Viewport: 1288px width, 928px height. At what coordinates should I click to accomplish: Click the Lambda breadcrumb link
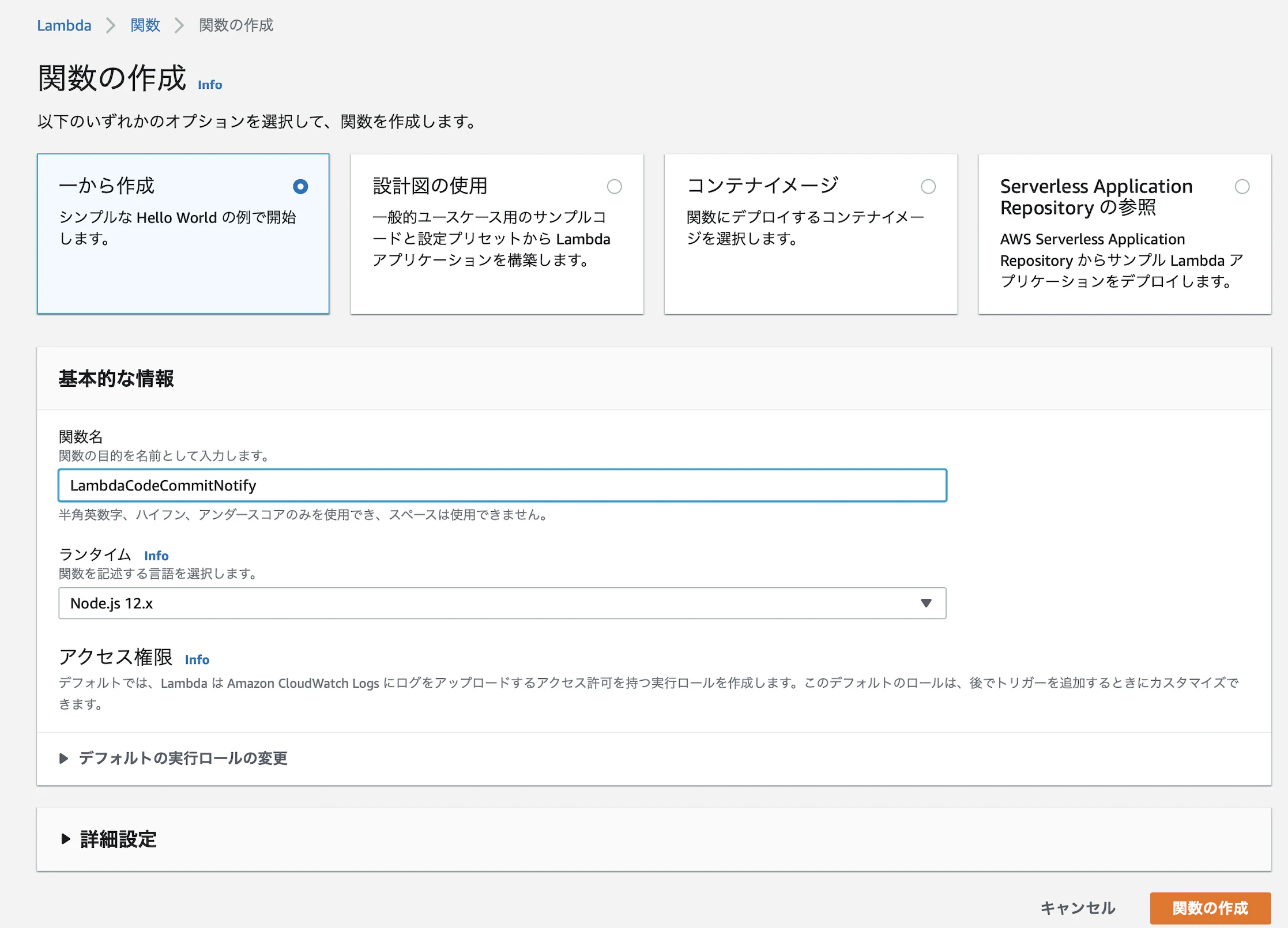point(64,25)
